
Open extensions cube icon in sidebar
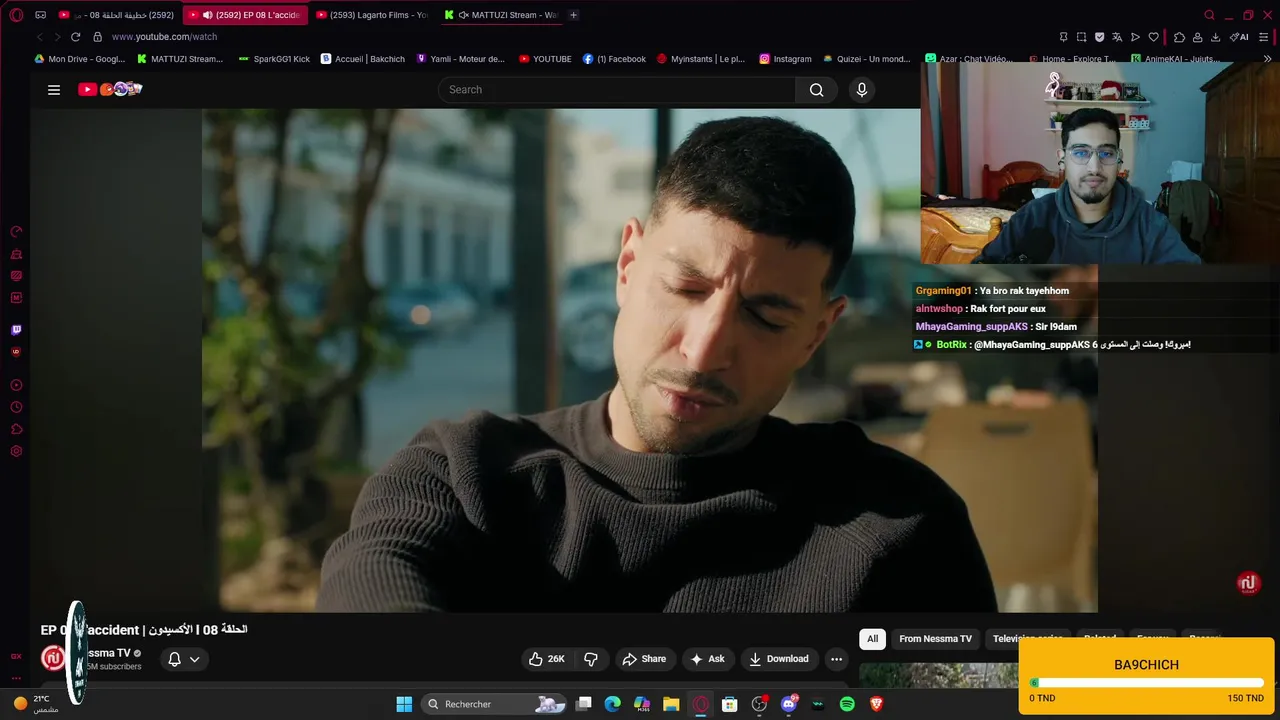click(16, 429)
